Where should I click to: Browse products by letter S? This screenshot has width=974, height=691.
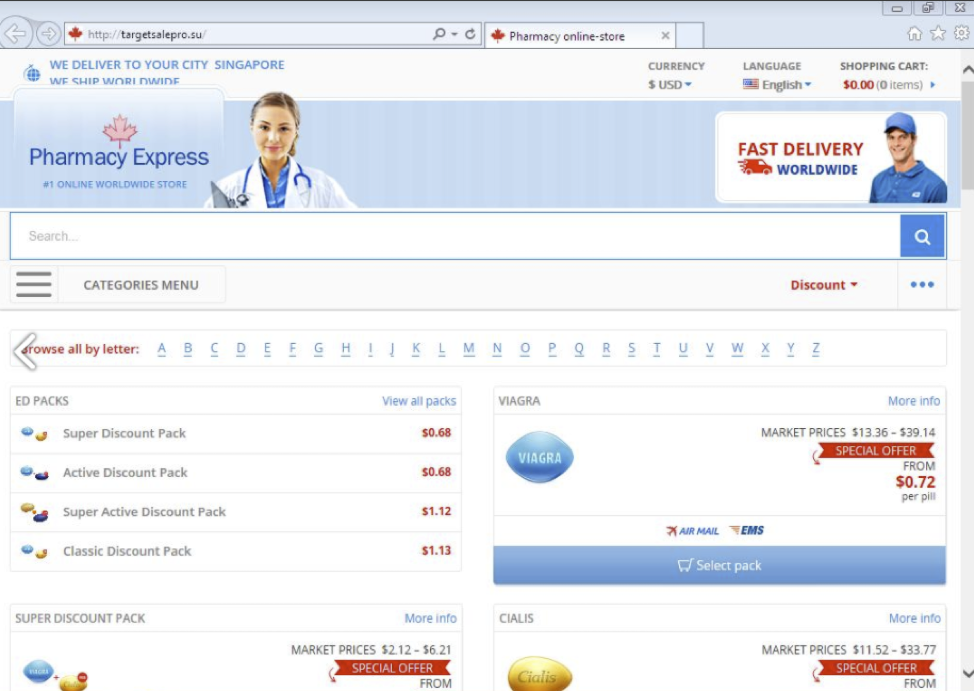(632, 349)
